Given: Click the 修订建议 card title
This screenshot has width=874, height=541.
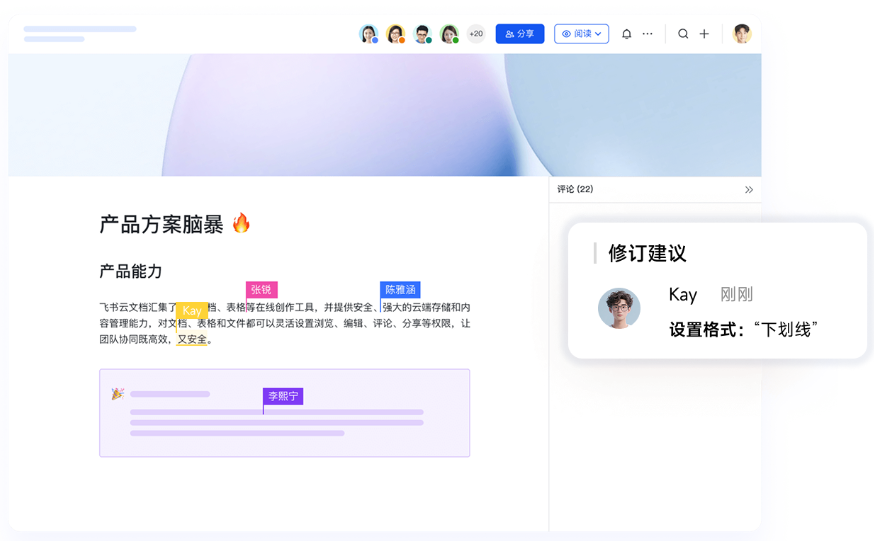Looking at the screenshot, I should point(647,254).
